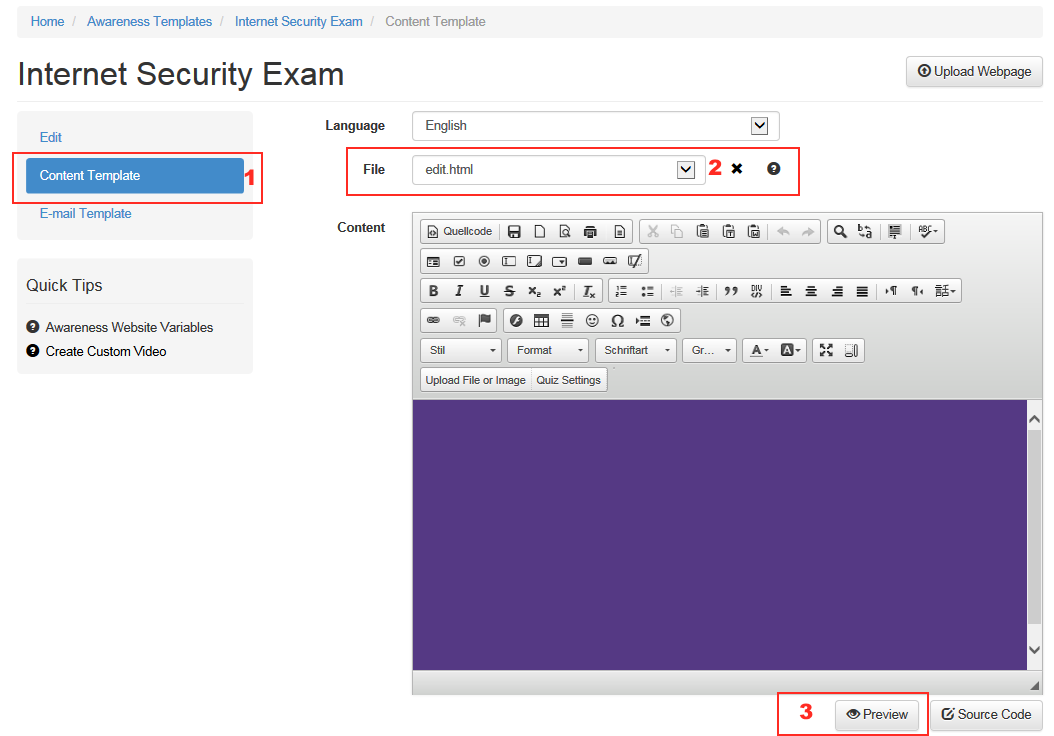Open the Format dropdown
Screen dimensions: 1054x736
tap(548, 350)
